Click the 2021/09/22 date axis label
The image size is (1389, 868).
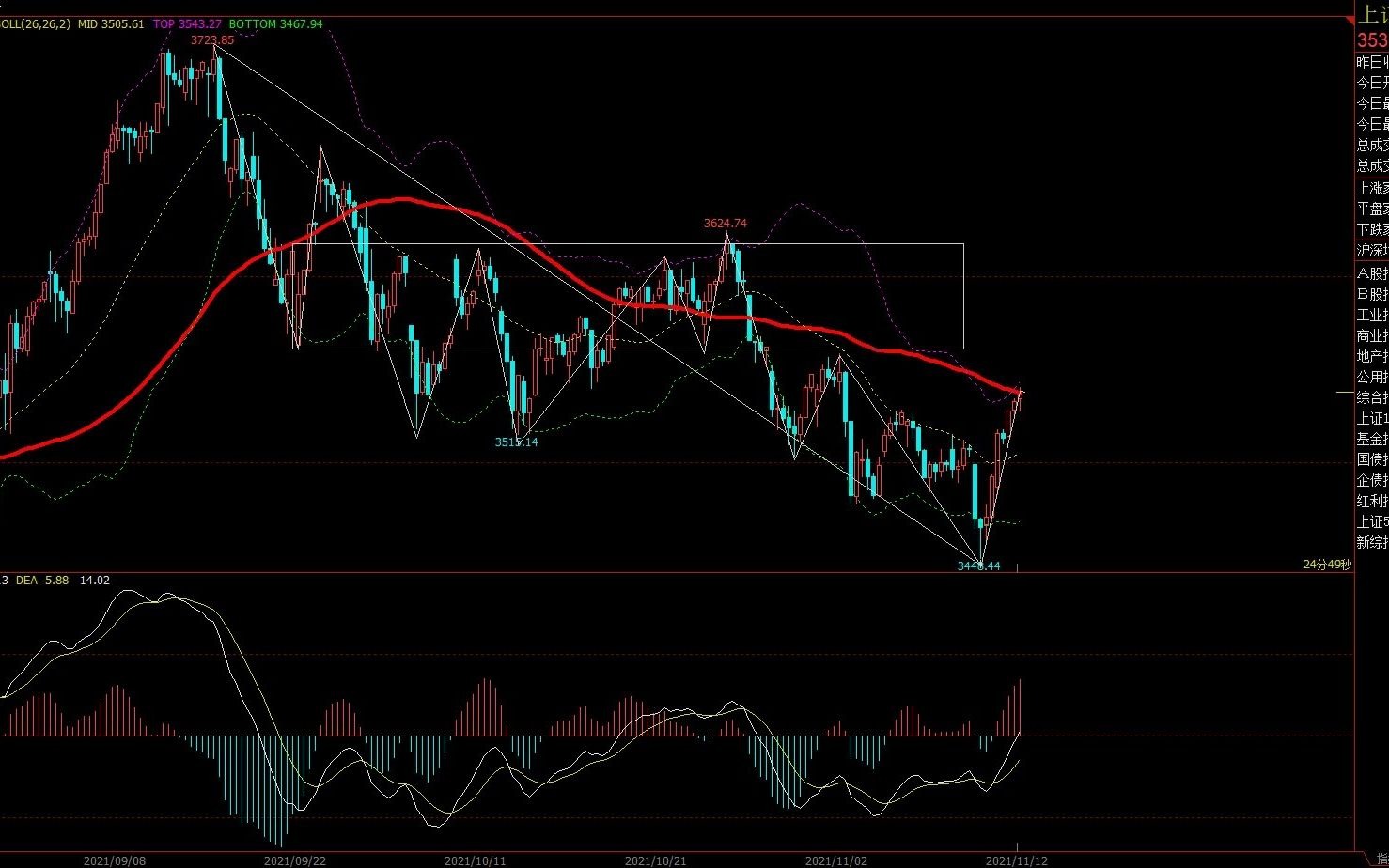coord(295,860)
